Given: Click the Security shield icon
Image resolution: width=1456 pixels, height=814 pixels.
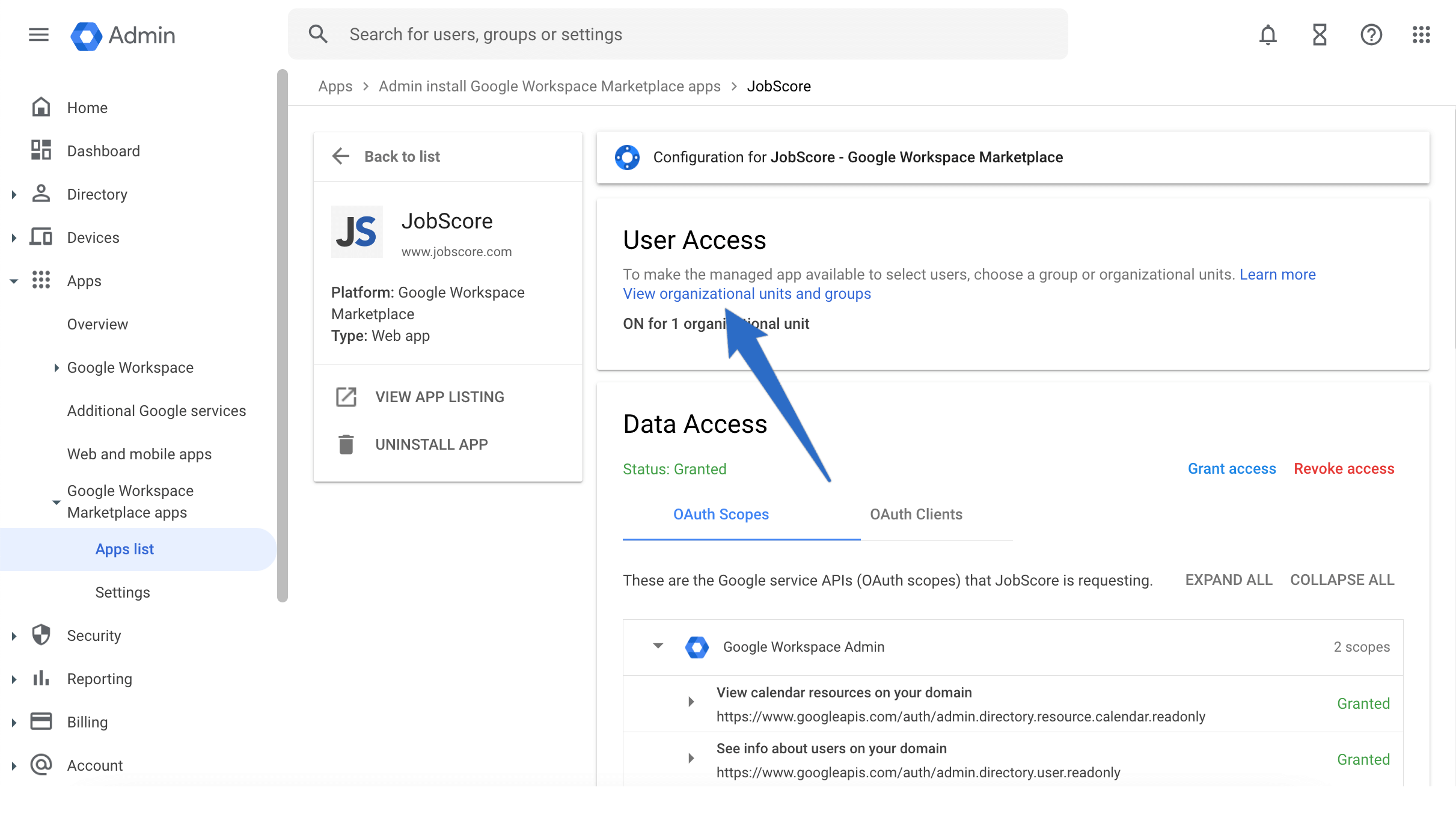Looking at the screenshot, I should pos(41,635).
